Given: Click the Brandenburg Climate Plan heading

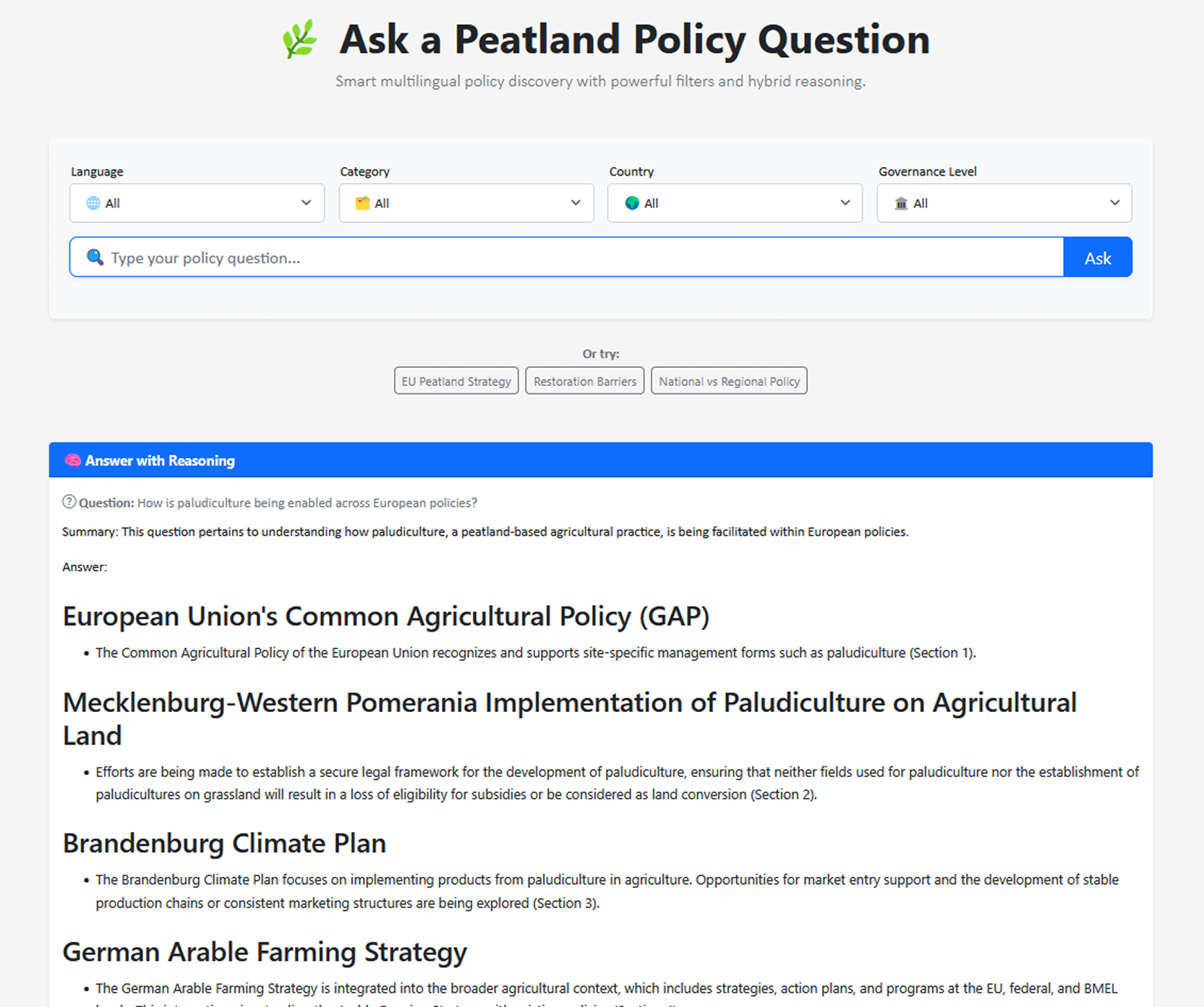Looking at the screenshot, I should (224, 844).
